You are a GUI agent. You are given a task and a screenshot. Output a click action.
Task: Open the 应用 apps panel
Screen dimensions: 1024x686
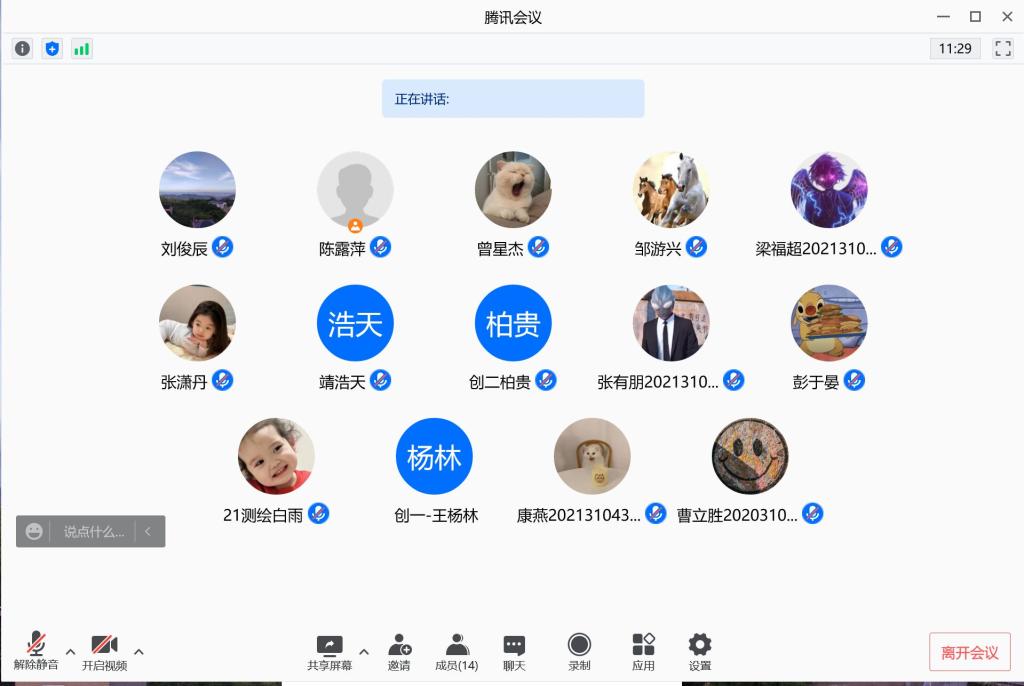pyautogui.click(x=643, y=653)
